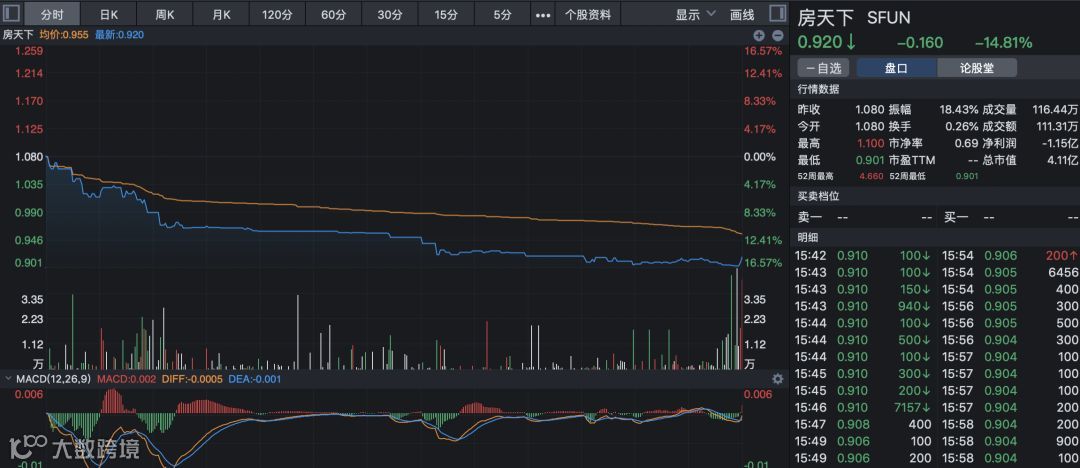Click the 卖一 ask level row
The width and height of the screenshot is (1080, 468).
coord(865,218)
